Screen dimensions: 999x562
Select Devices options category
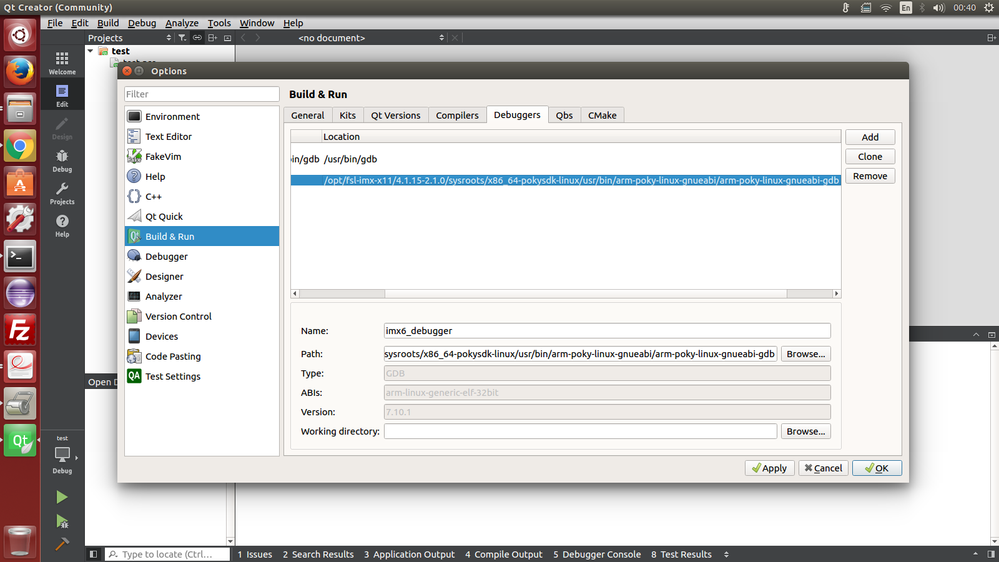pos(202,336)
